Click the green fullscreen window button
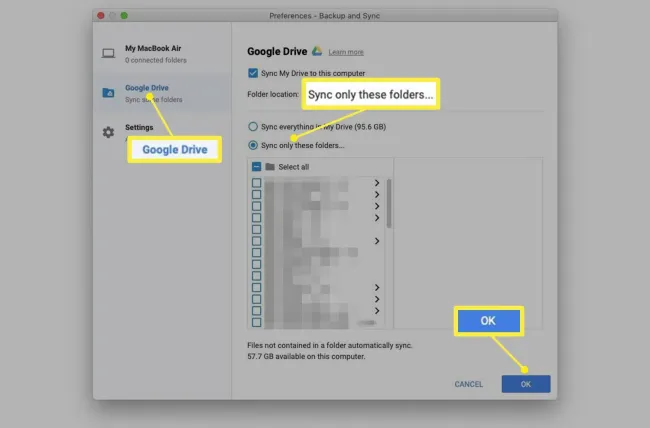Image resolution: width=650 pixels, height=428 pixels. (124, 15)
